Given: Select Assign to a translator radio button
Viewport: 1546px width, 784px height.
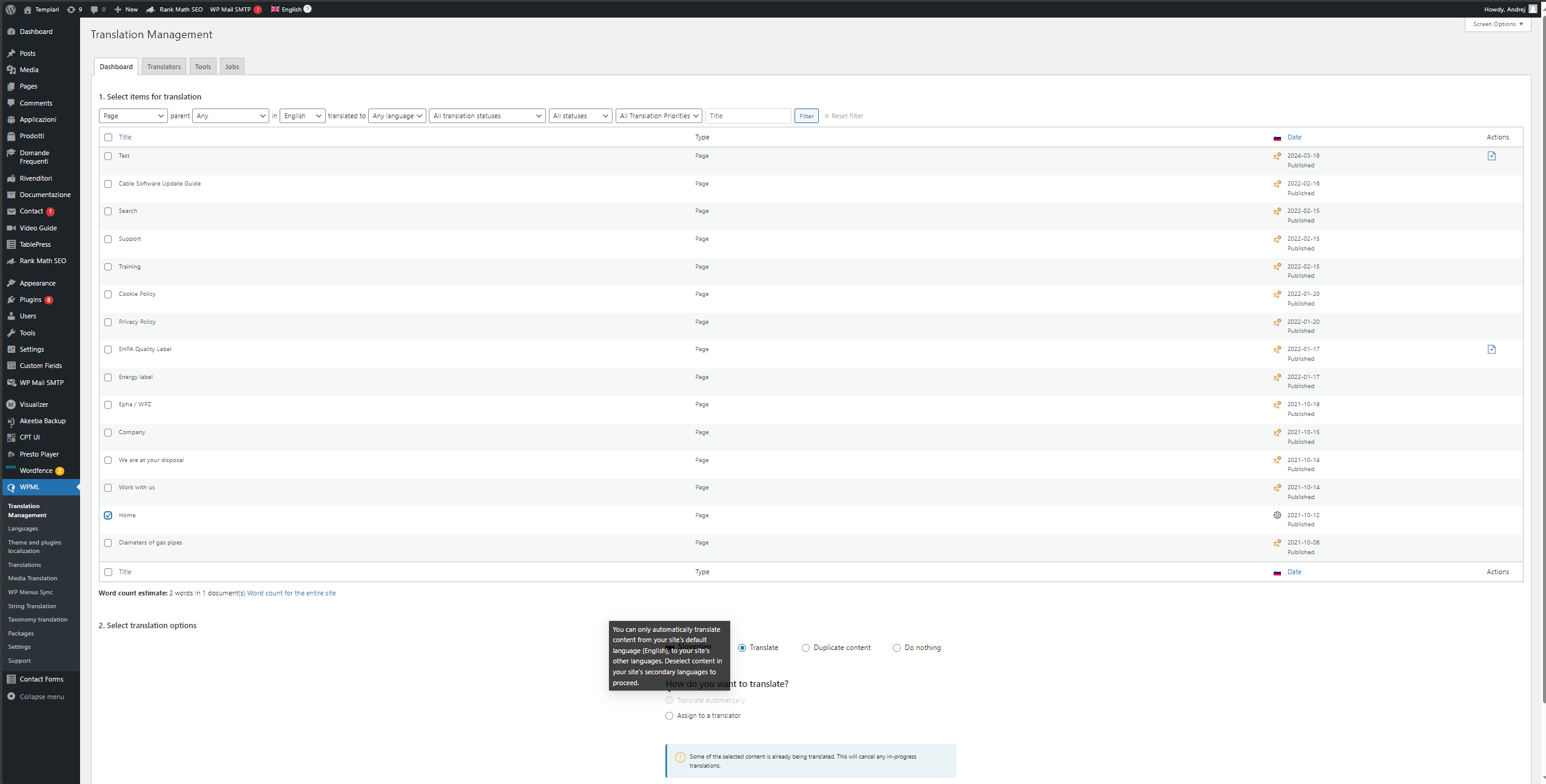Looking at the screenshot, I should [x=669, y=716].
